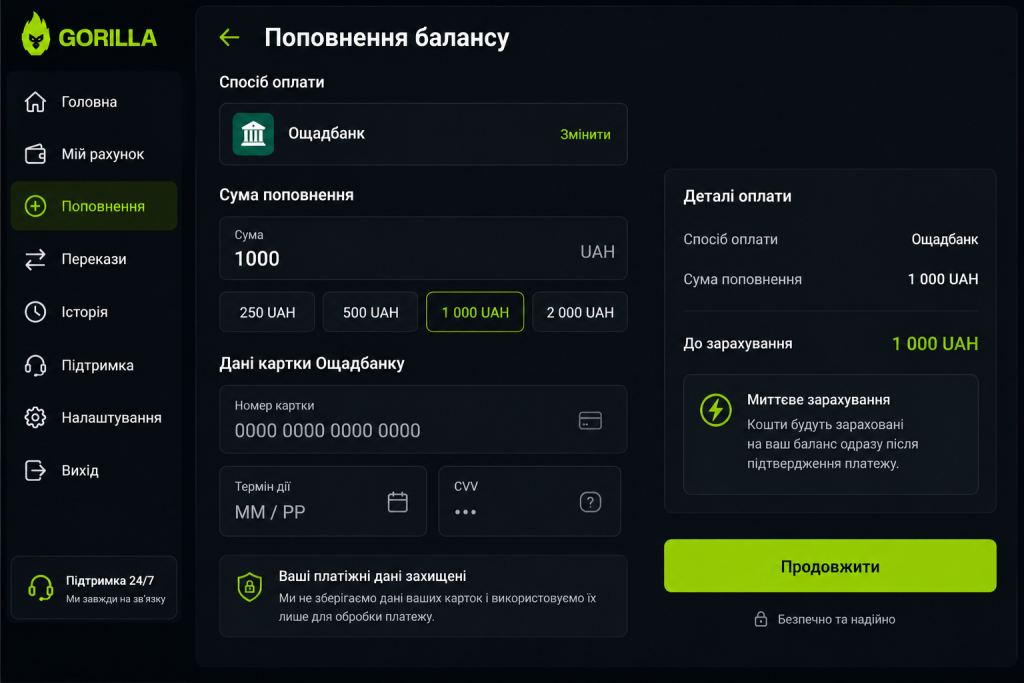Click the back arrow next to Поповнення балансу
The image size is (1024, 683).
pyautogui.click(x=229, y=38)
